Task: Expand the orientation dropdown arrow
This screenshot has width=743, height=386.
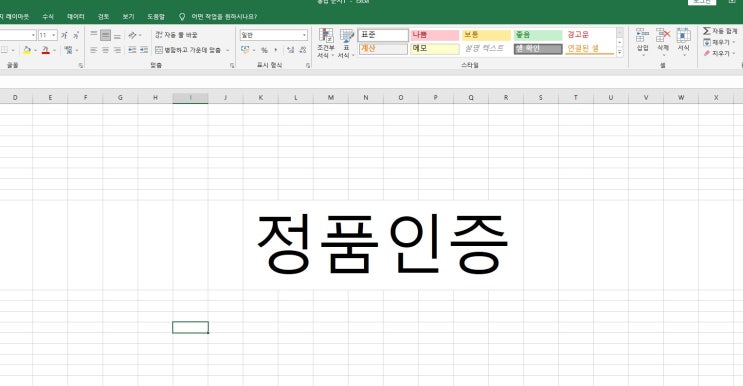Action: (x=140, y=36)
